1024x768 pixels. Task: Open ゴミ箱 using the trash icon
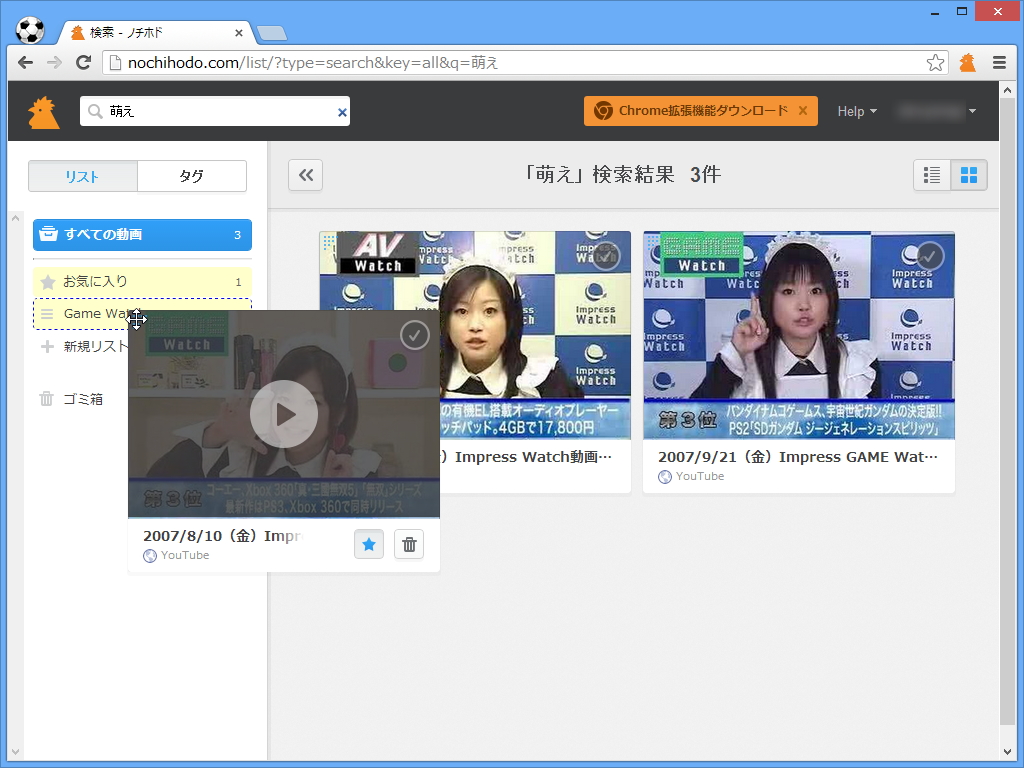[46, 398]
